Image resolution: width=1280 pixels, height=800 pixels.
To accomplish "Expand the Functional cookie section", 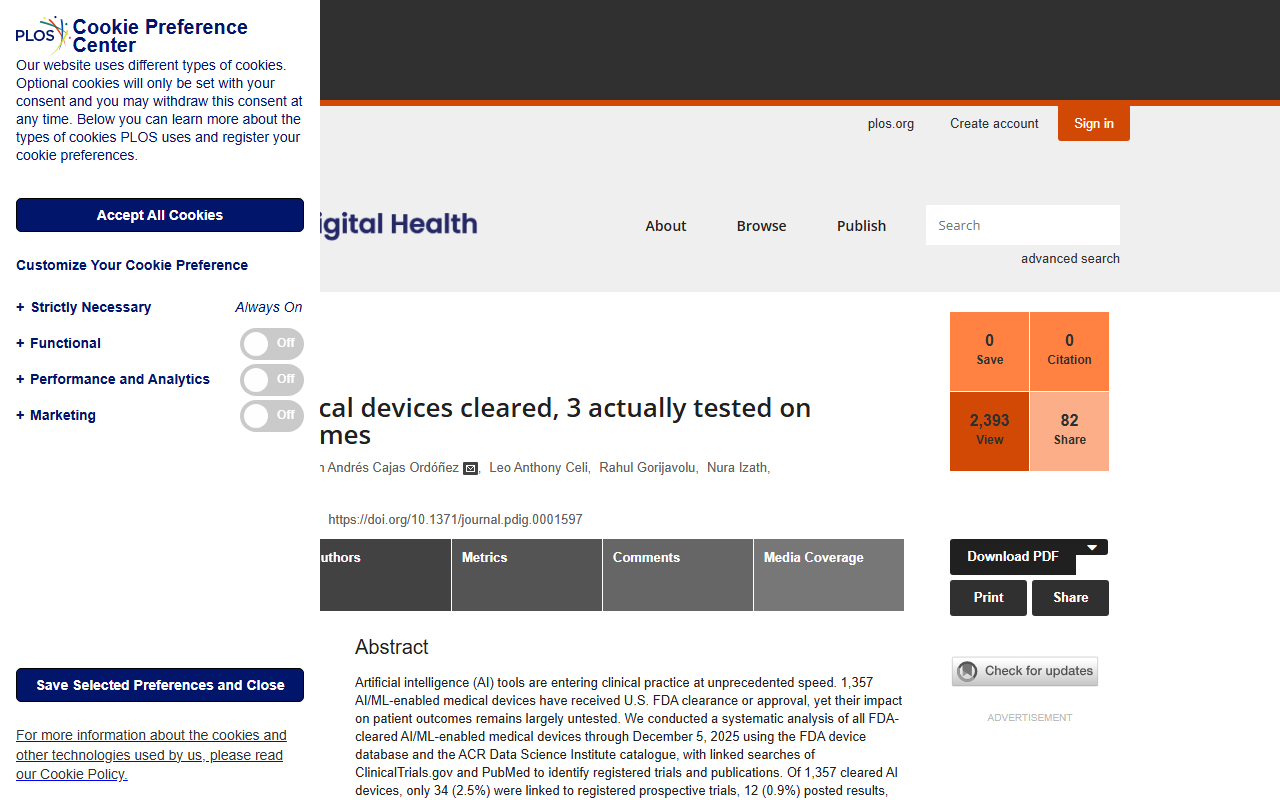I will (59, 343).
